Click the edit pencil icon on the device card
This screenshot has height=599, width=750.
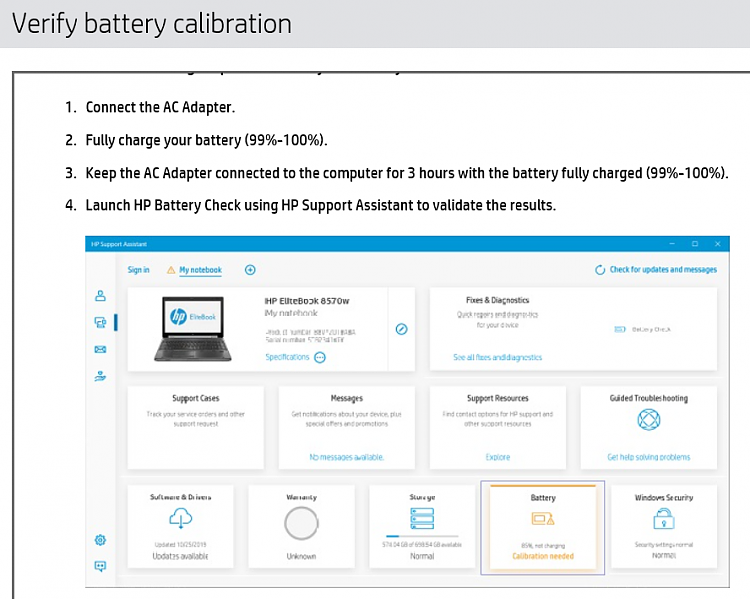click(401, 329)
